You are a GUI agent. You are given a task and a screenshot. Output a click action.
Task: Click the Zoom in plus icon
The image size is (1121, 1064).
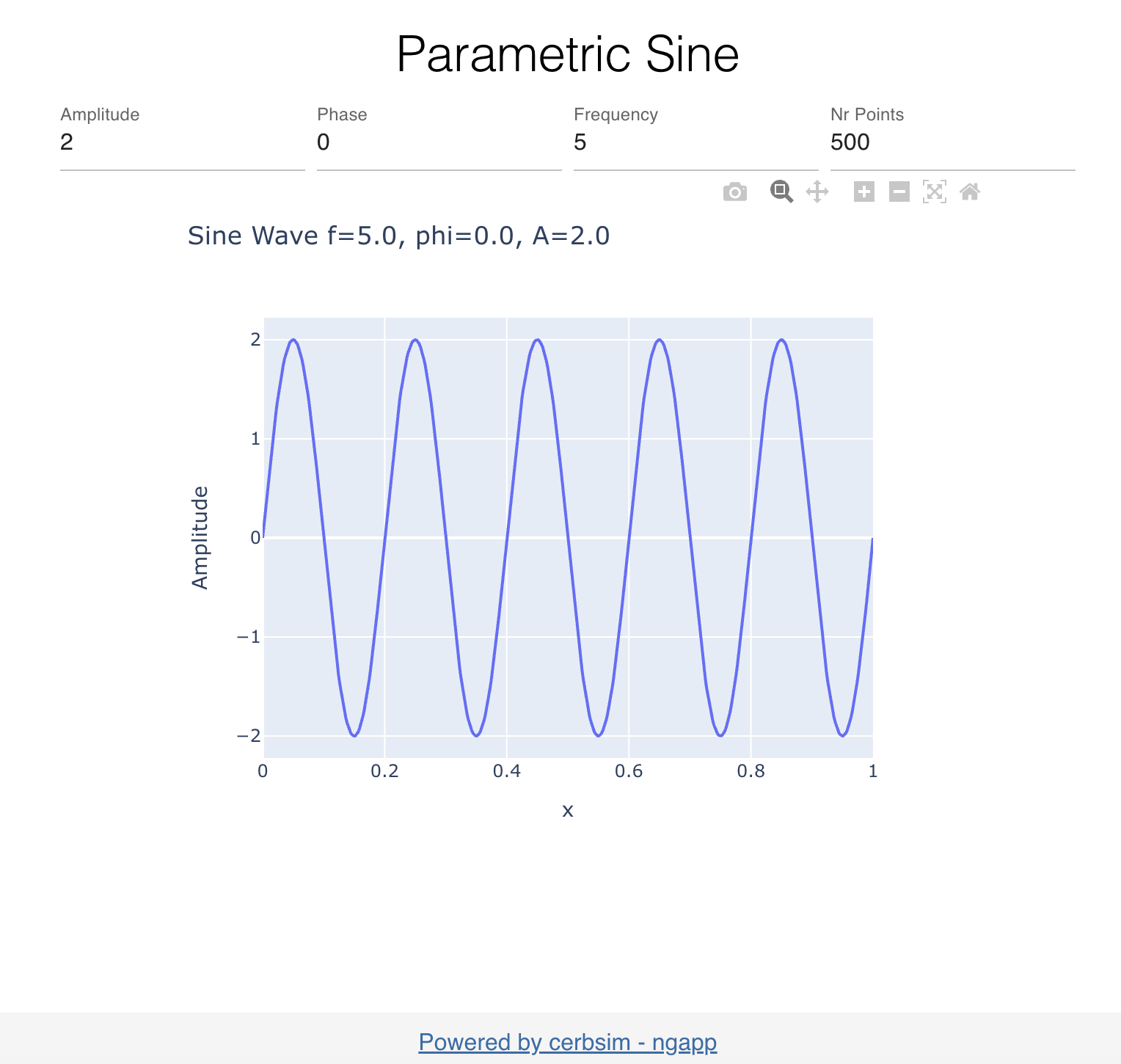864,192
